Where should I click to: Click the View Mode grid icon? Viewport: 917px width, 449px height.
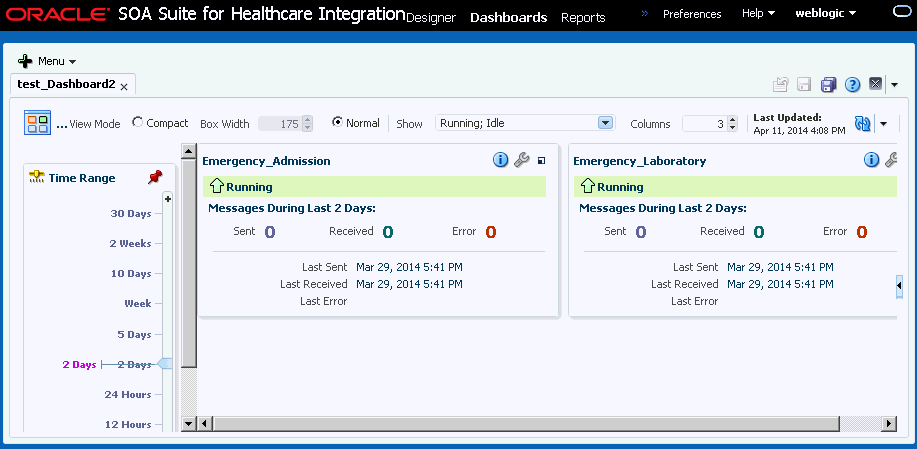pos(37,122)
